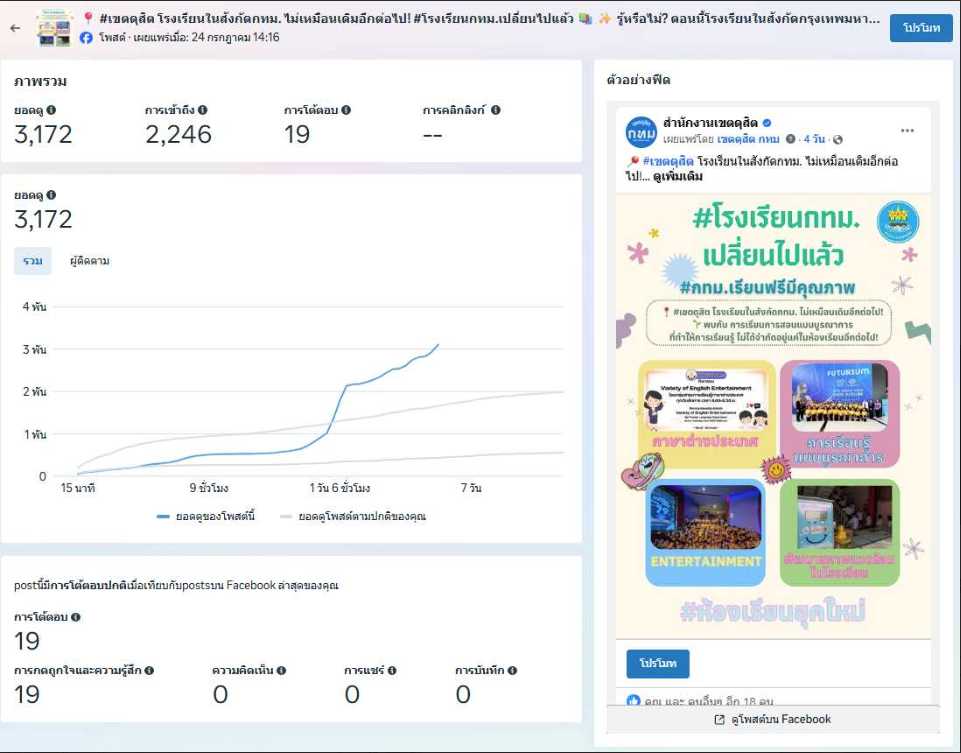Click the Facebook logo under the title
The width and height of the screenshot is (961, 753).
click(86, 37)
